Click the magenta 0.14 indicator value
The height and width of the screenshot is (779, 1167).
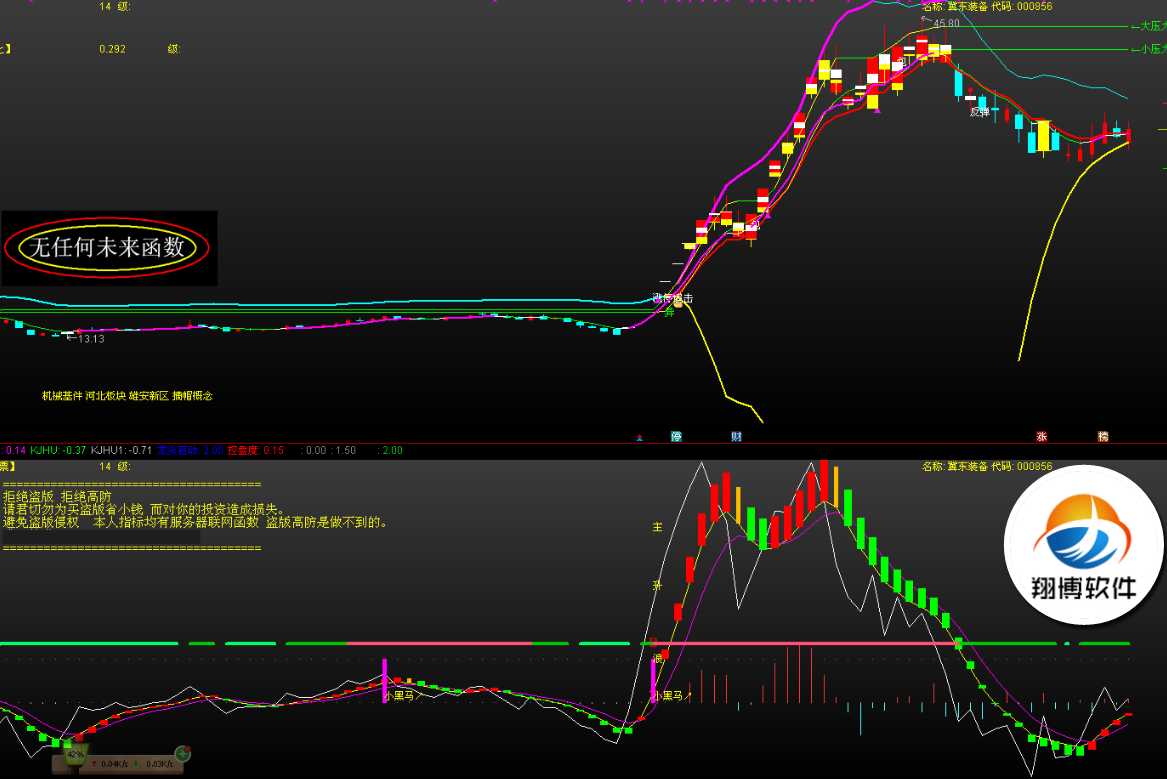coord(16,450)
